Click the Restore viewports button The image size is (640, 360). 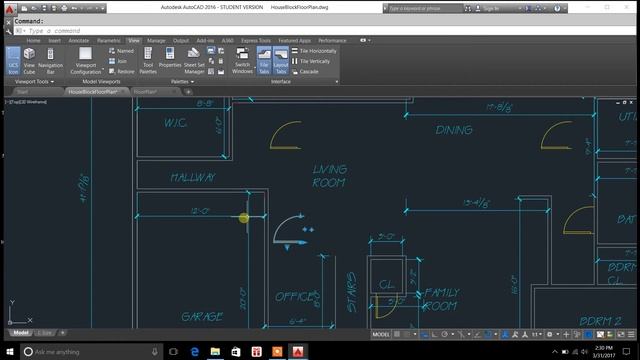coord(122,71)
